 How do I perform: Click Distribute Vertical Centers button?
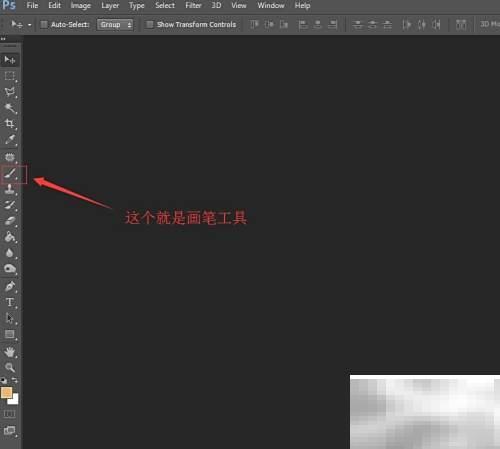(x=372, y=24)
